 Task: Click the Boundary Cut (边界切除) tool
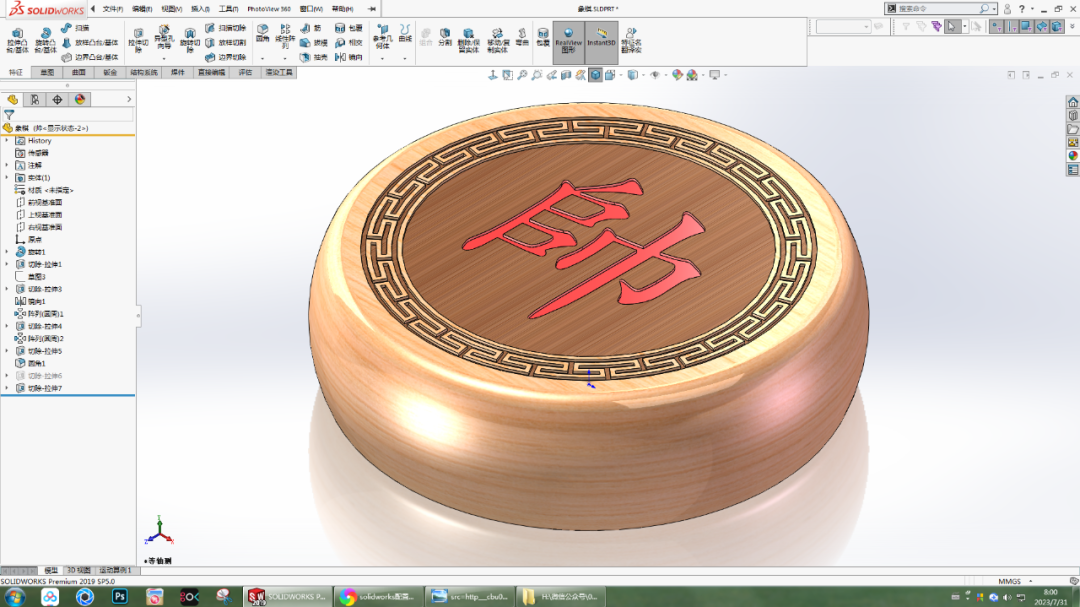(x=225, y=57)
